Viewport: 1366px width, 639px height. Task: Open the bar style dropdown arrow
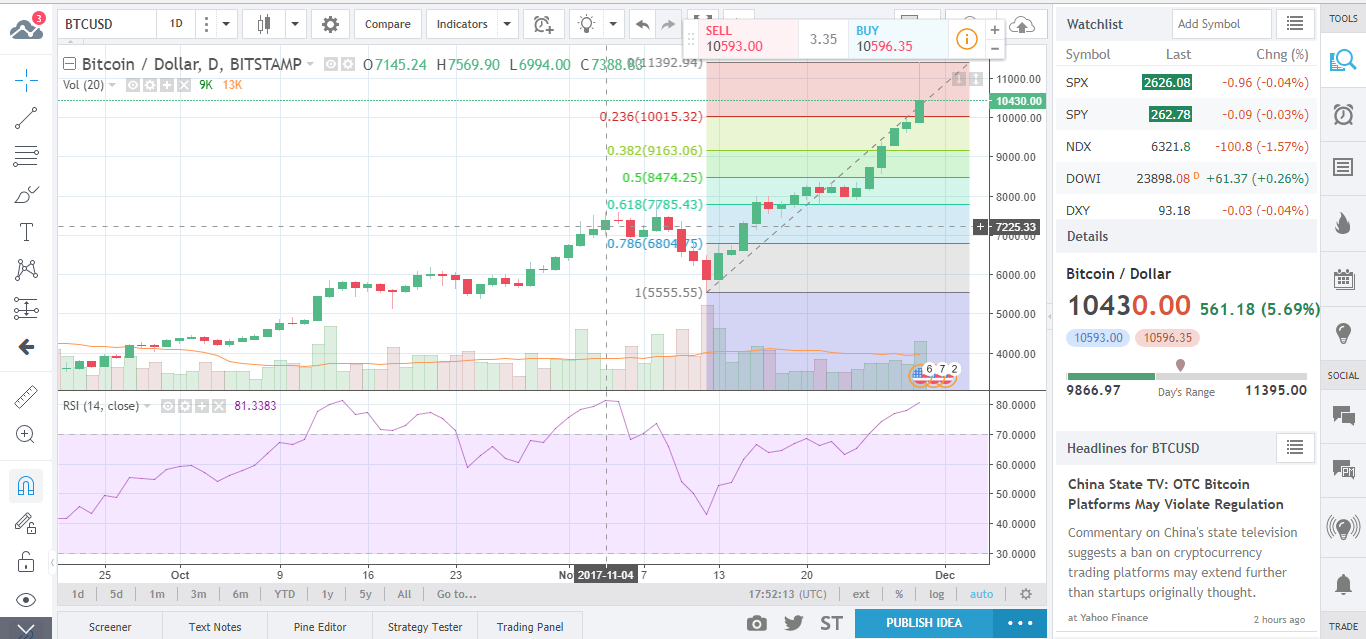(295, 24)
